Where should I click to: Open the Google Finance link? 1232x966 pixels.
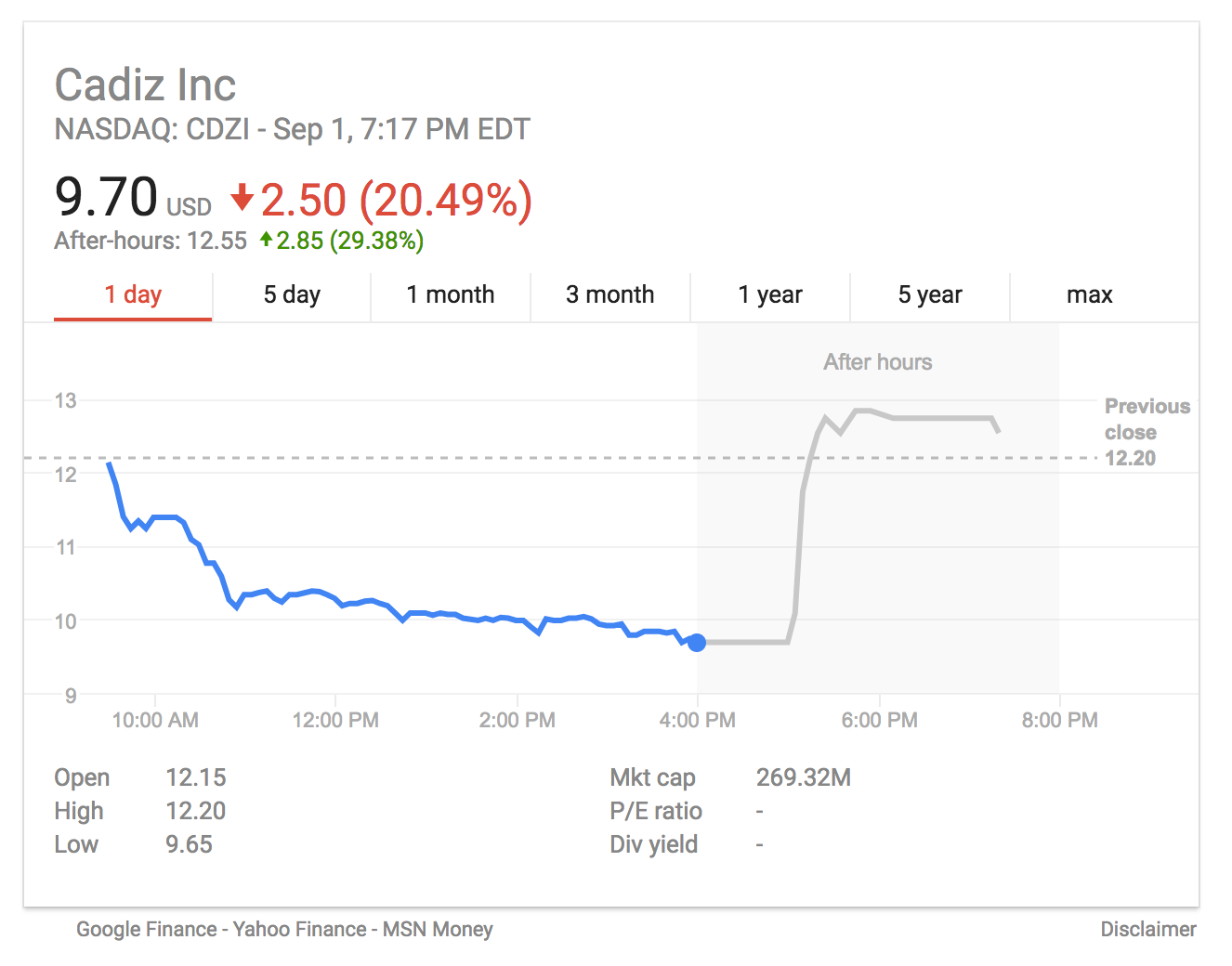point(147,929)
